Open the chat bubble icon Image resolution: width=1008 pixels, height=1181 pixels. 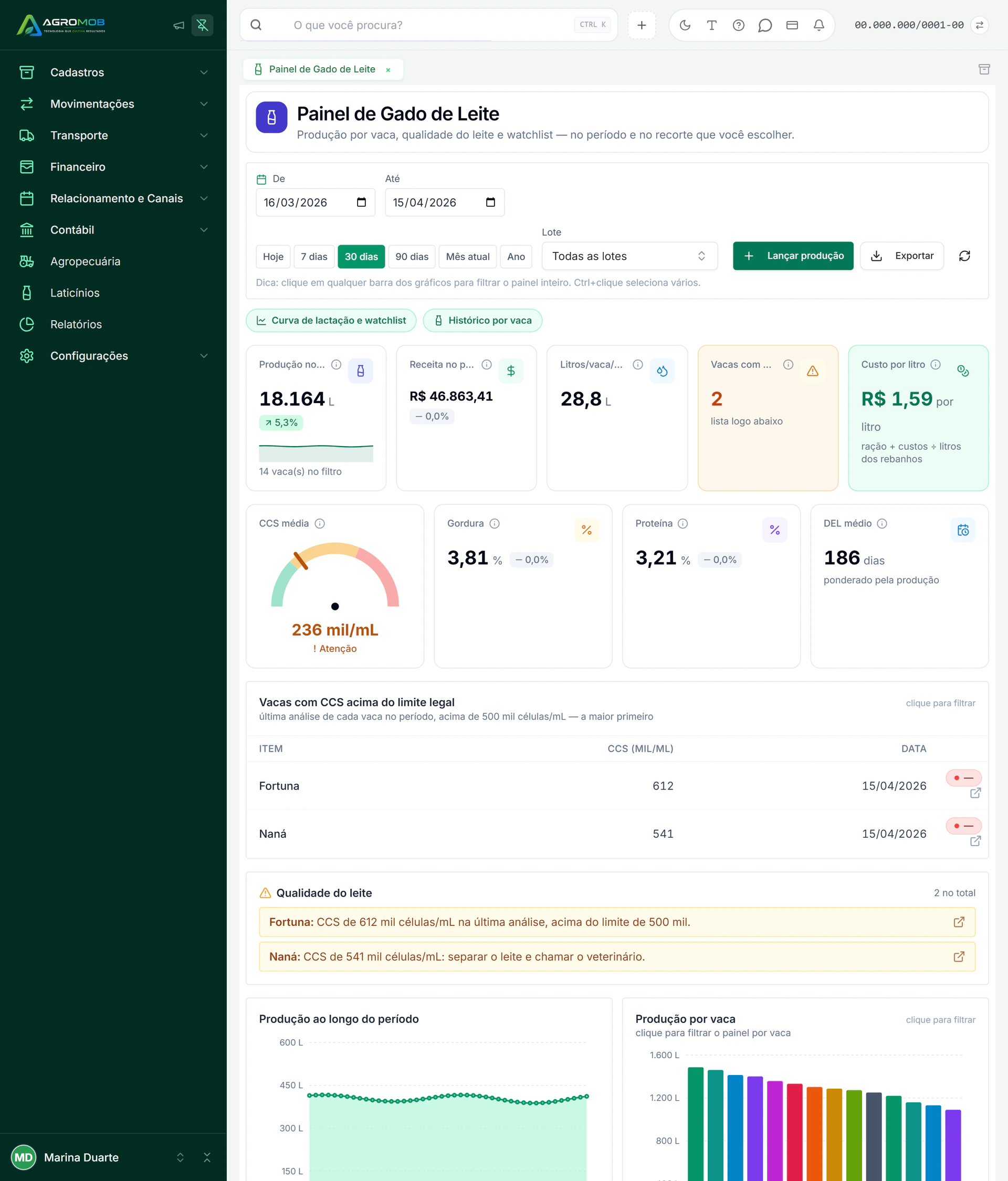point(765,25)
